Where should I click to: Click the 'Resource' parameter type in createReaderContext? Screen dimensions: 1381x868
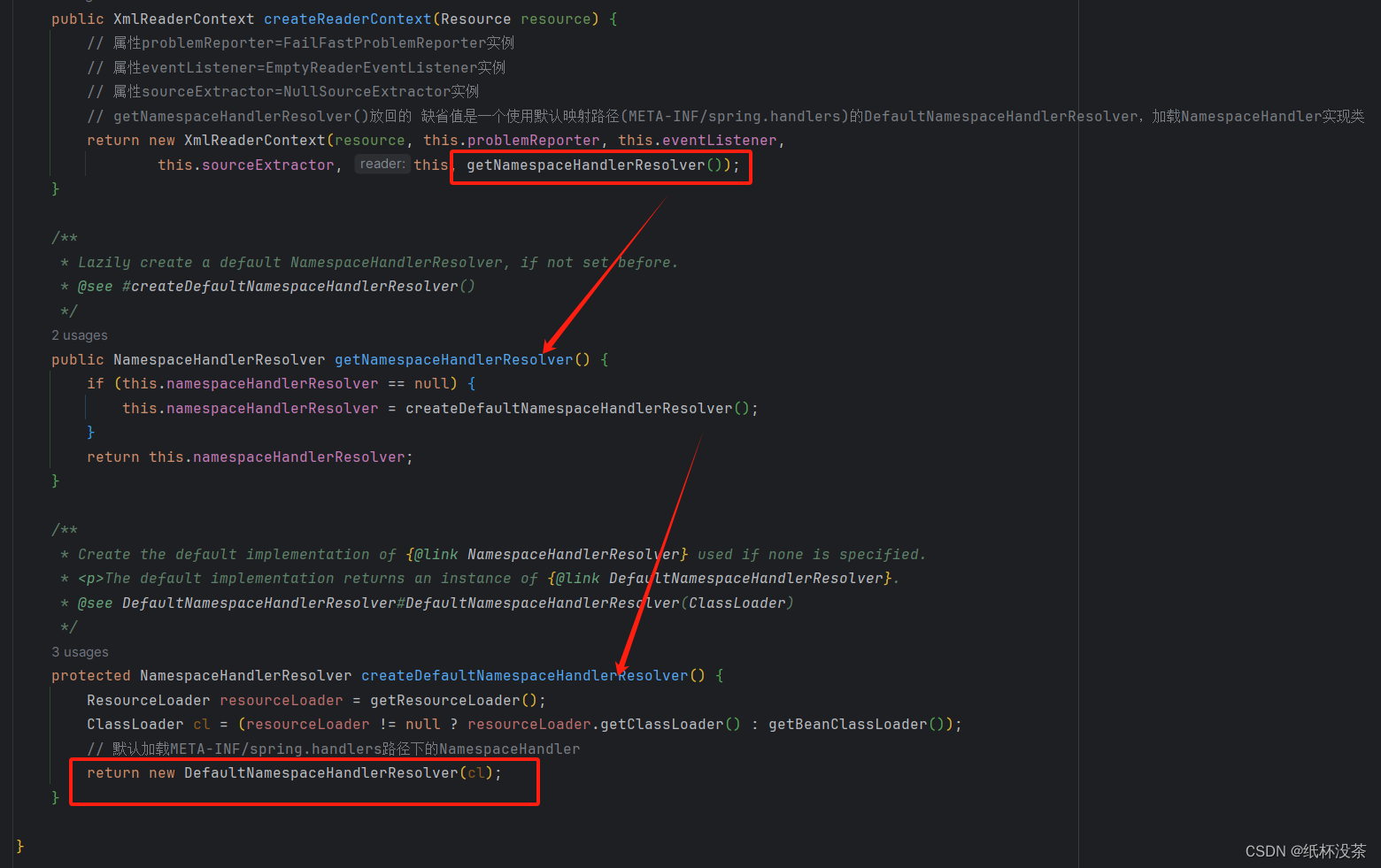click(475, 19)
